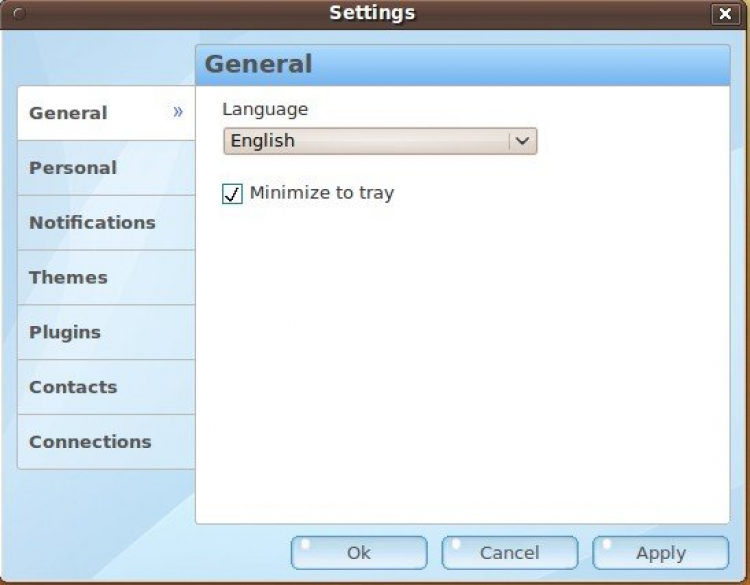Click the General heading banner
The width and height of the screenshot is (750, 585).
pos(462,65)
